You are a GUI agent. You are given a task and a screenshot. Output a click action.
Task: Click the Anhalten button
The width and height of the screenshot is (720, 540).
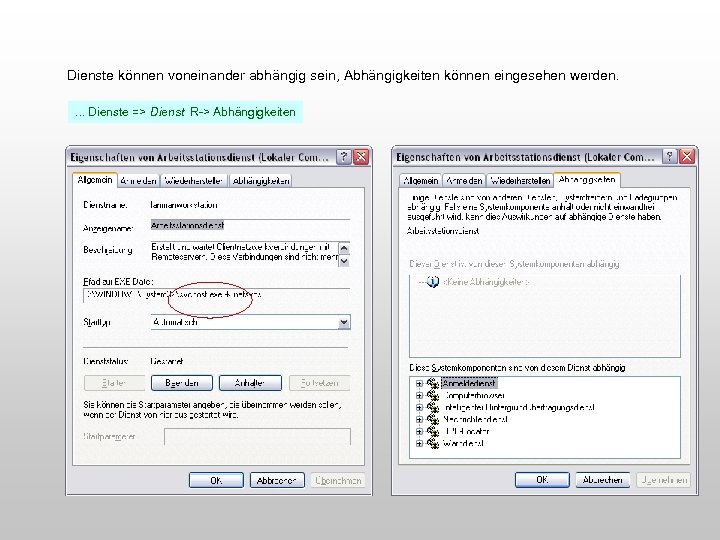pyautogui.click(x=250, y=383)
